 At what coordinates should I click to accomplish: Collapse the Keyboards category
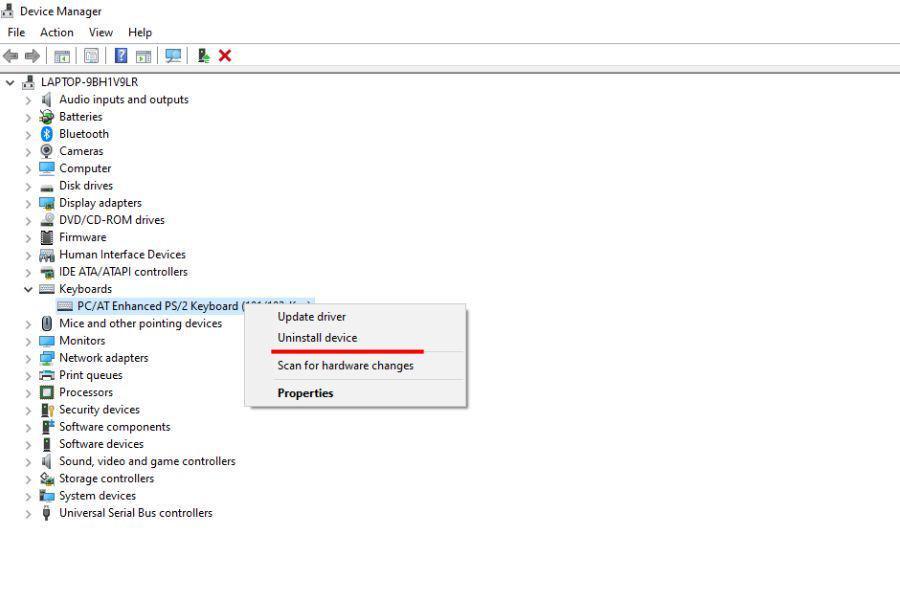click(28, 289)
